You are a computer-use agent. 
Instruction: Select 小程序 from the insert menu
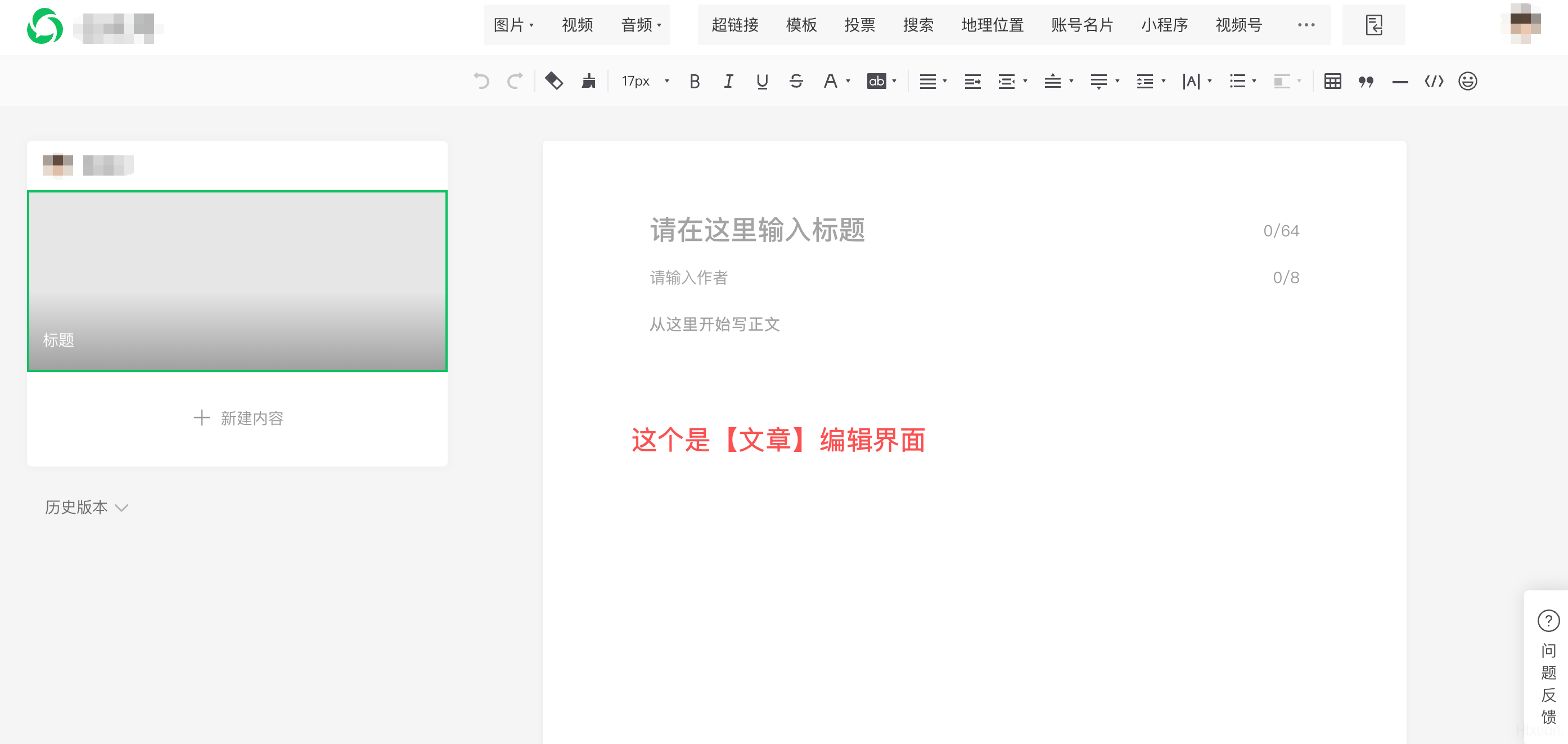pyautogui.click(x=1164, y=25)
